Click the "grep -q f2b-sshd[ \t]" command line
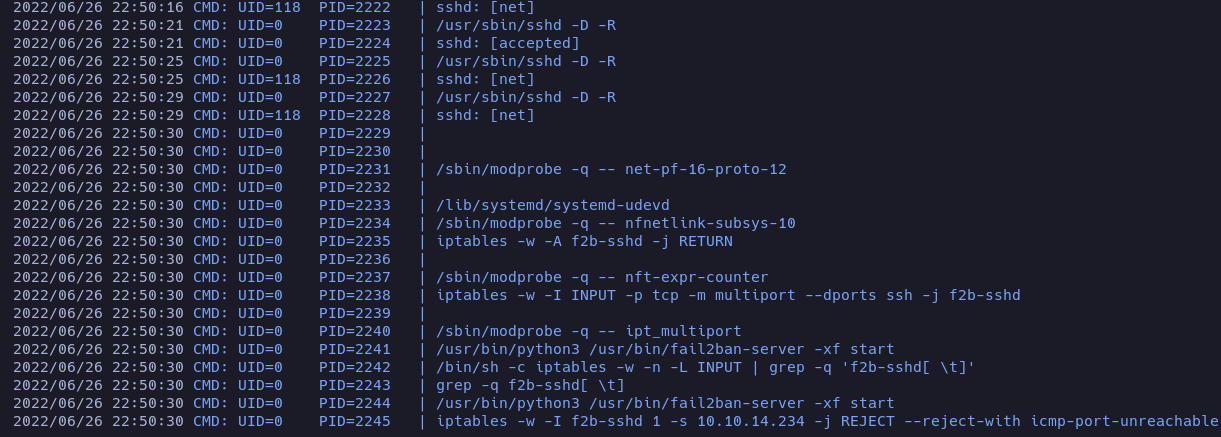 pos(530,385)
